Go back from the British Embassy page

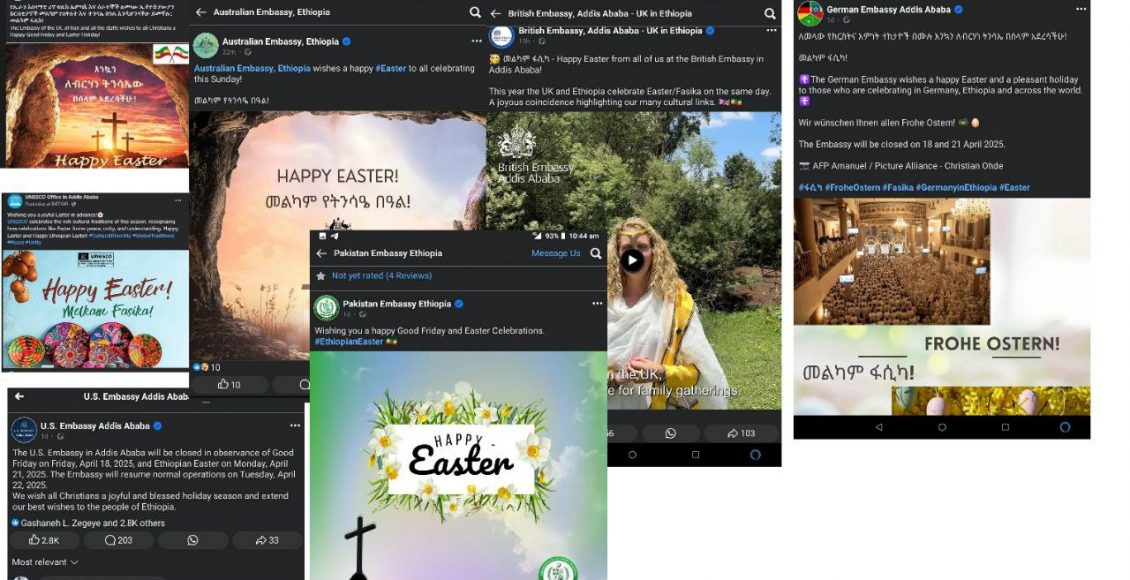[x=495, y=14]
